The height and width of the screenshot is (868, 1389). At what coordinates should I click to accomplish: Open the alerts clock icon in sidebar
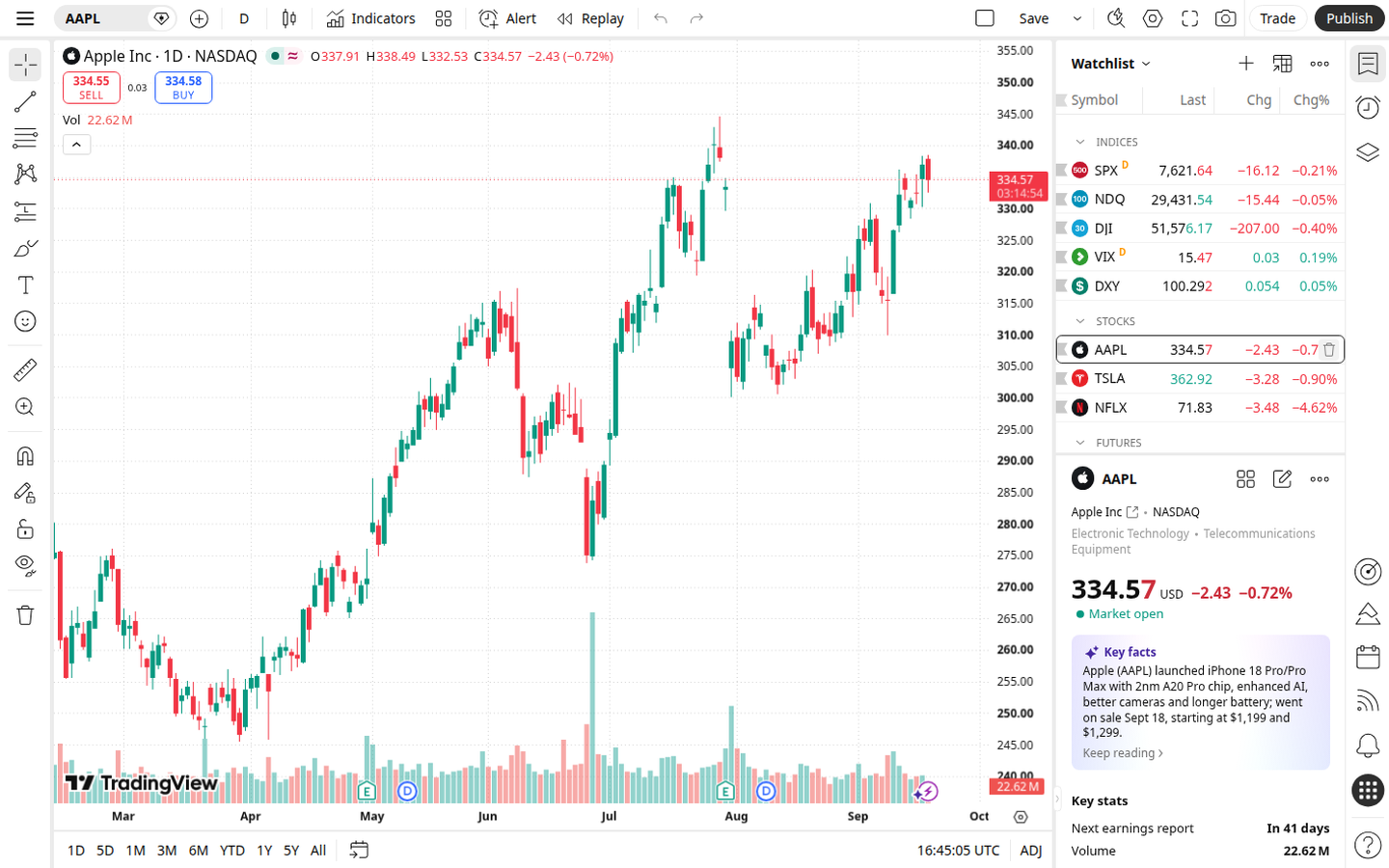[1368, 107]
